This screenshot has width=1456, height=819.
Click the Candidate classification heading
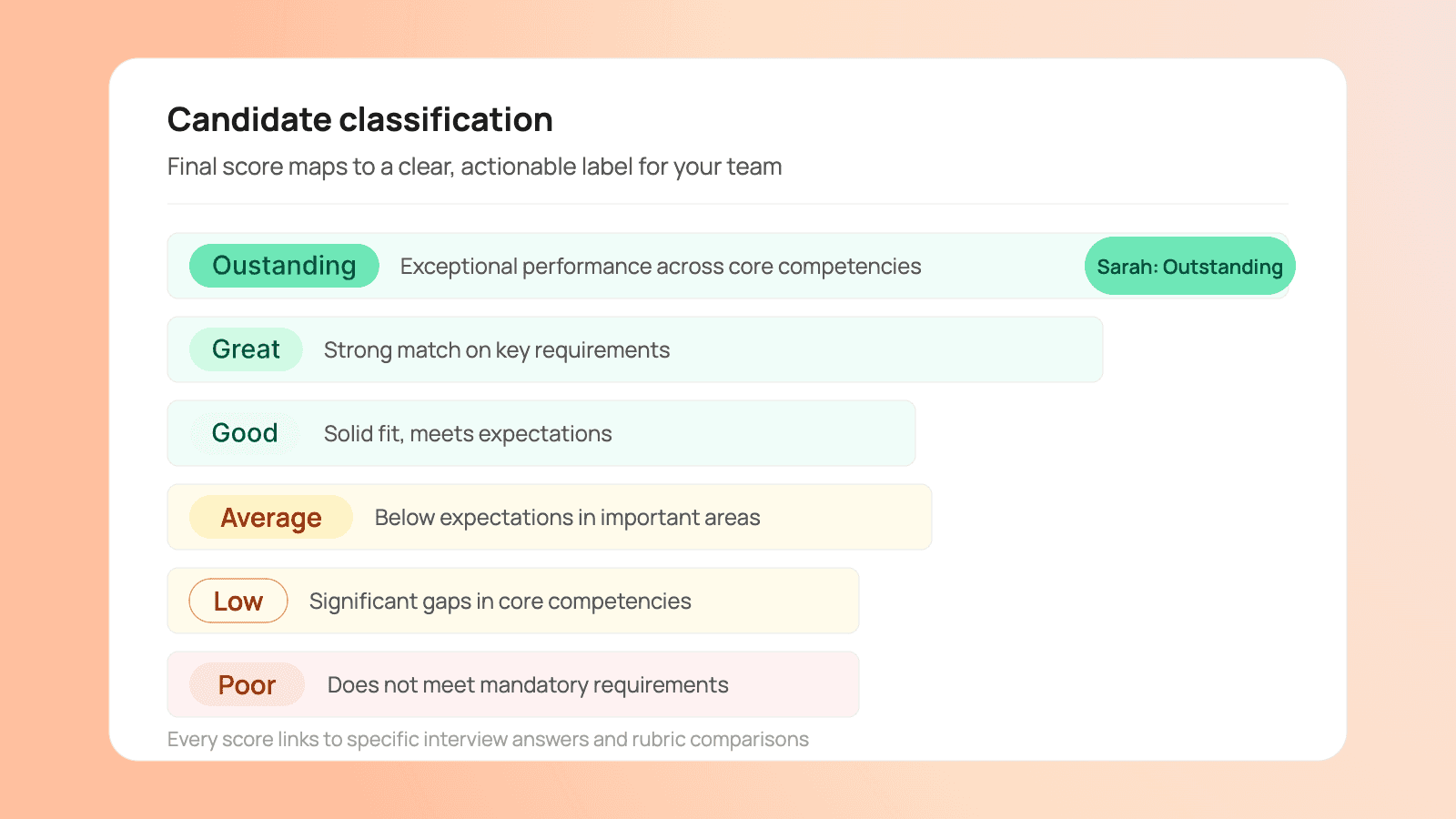click(x=360, y=119)
